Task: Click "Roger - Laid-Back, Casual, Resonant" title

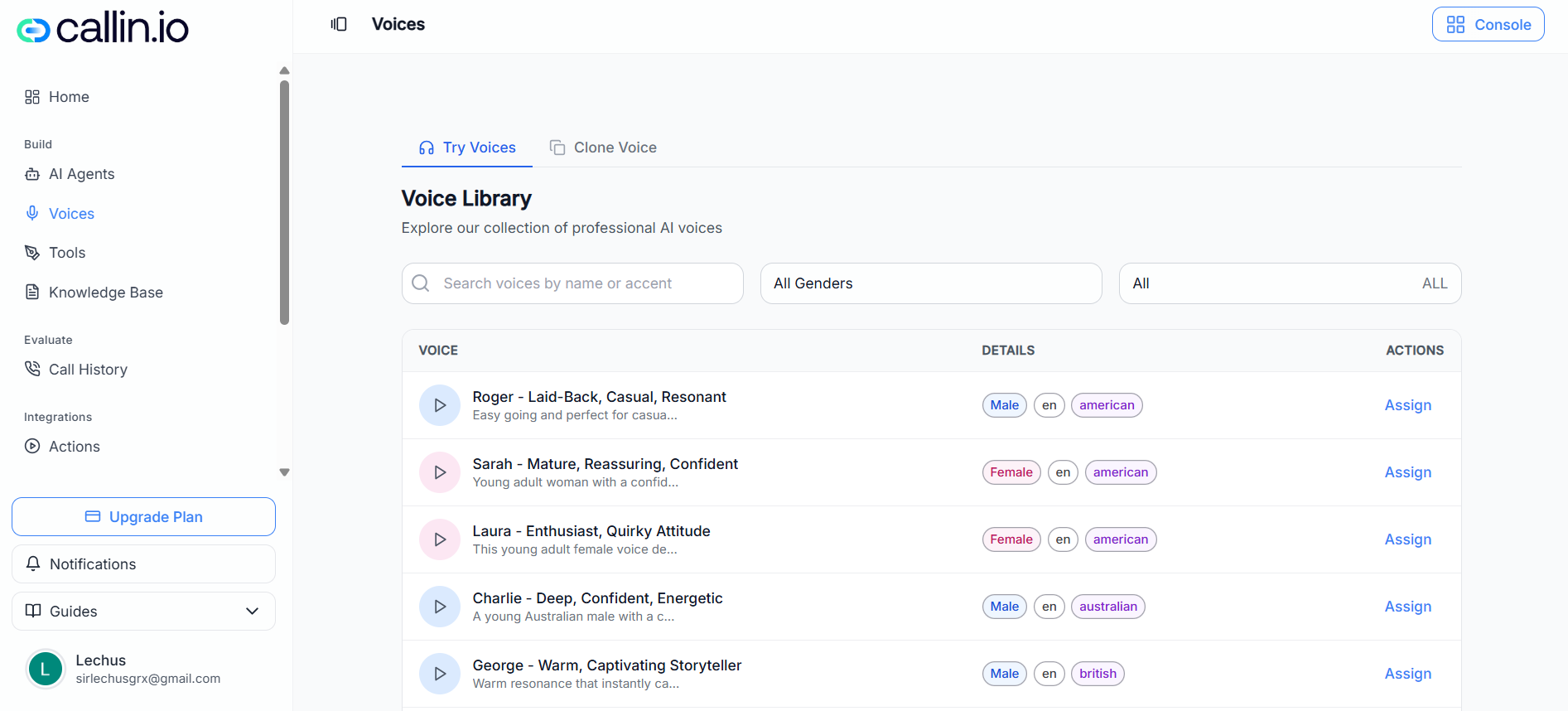Action: click(x=599, y=397)
